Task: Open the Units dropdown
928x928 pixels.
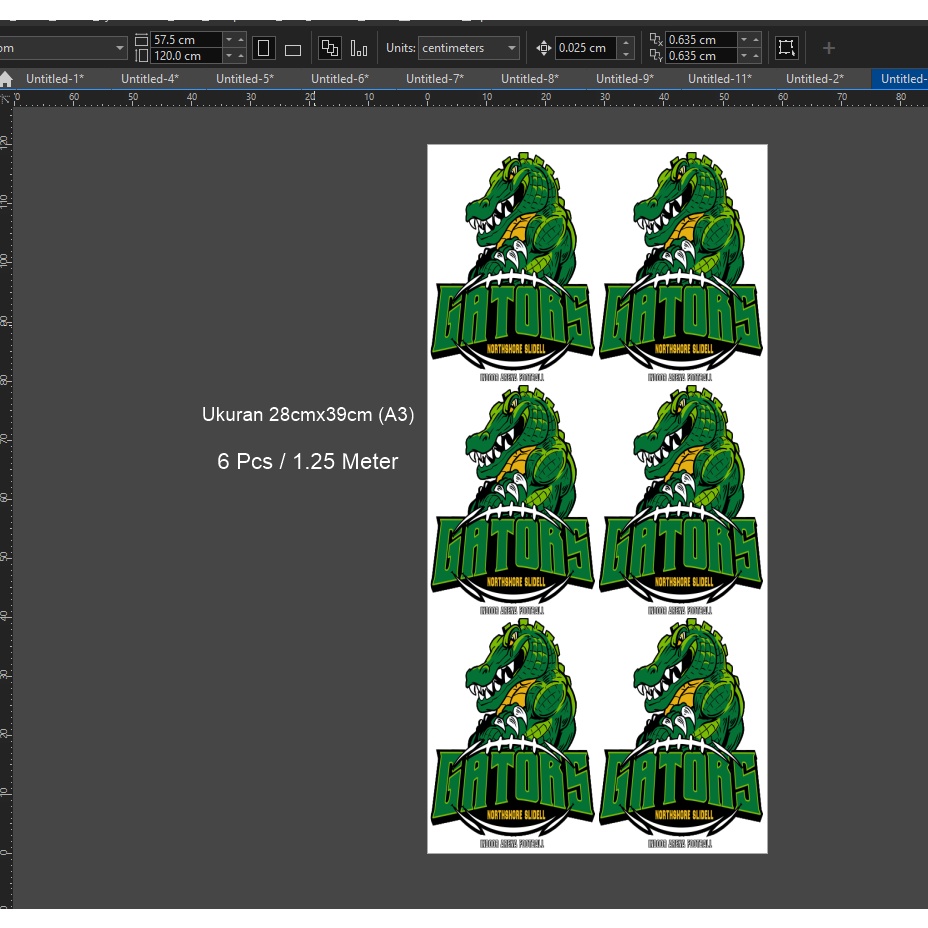Action: tap(510, 47)
